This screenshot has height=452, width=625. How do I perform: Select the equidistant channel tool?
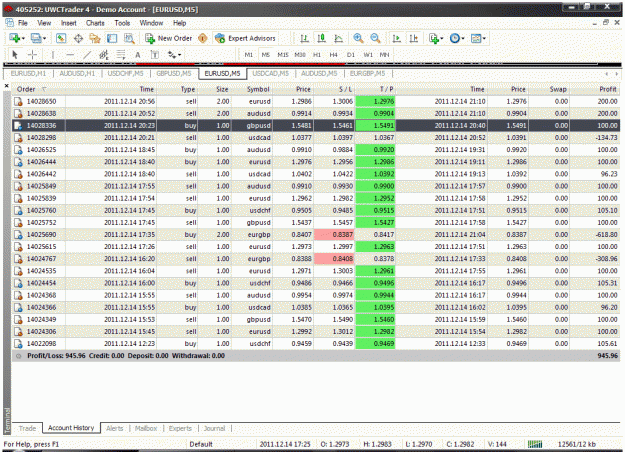(104, 55)
